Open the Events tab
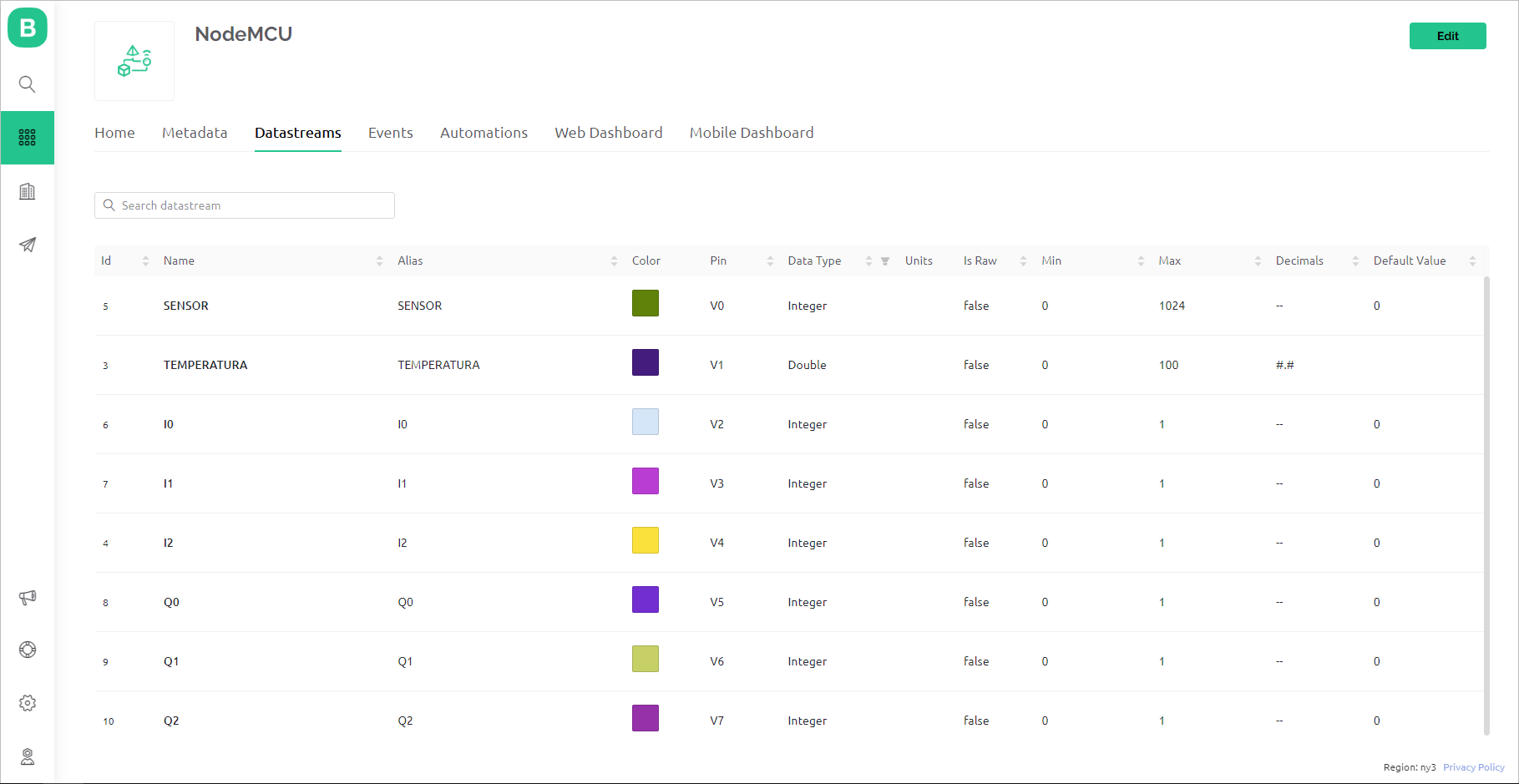The height and width of the screenshot is (784, 1519). pyautogui.click(x=391, y=133)
